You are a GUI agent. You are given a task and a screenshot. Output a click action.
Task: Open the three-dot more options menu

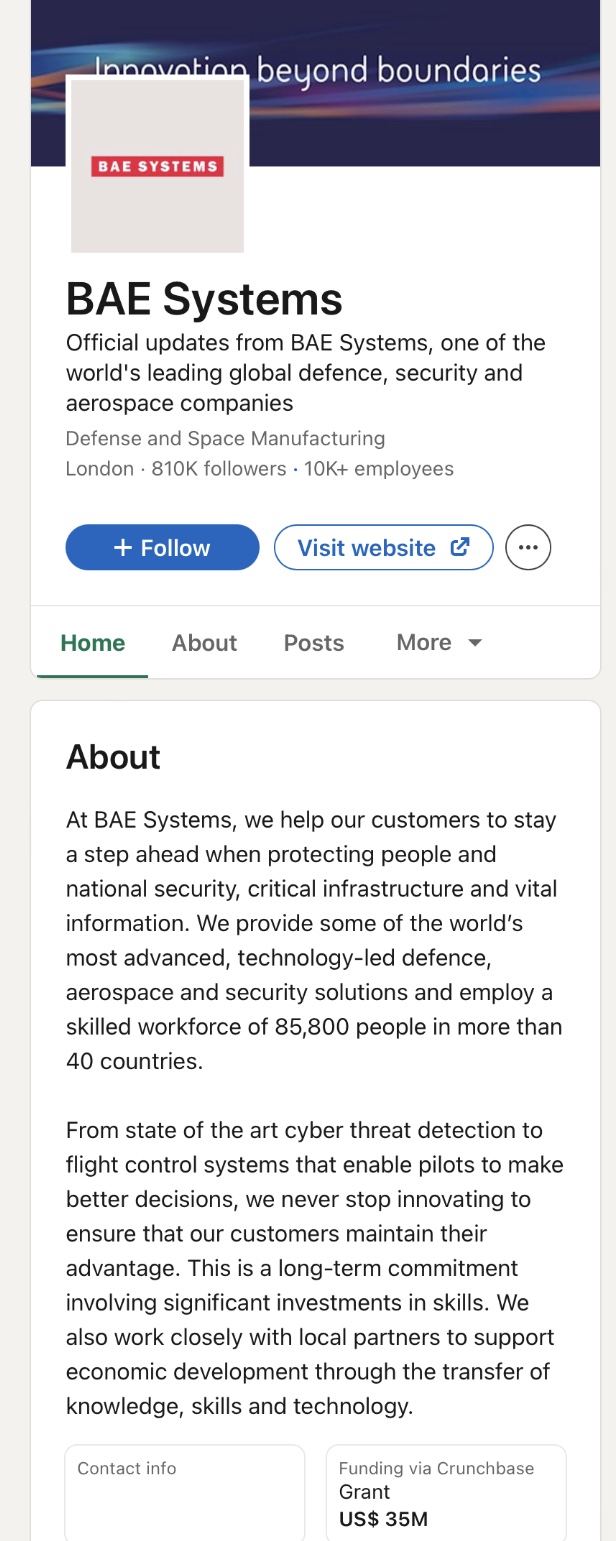[x=528, y=548]
